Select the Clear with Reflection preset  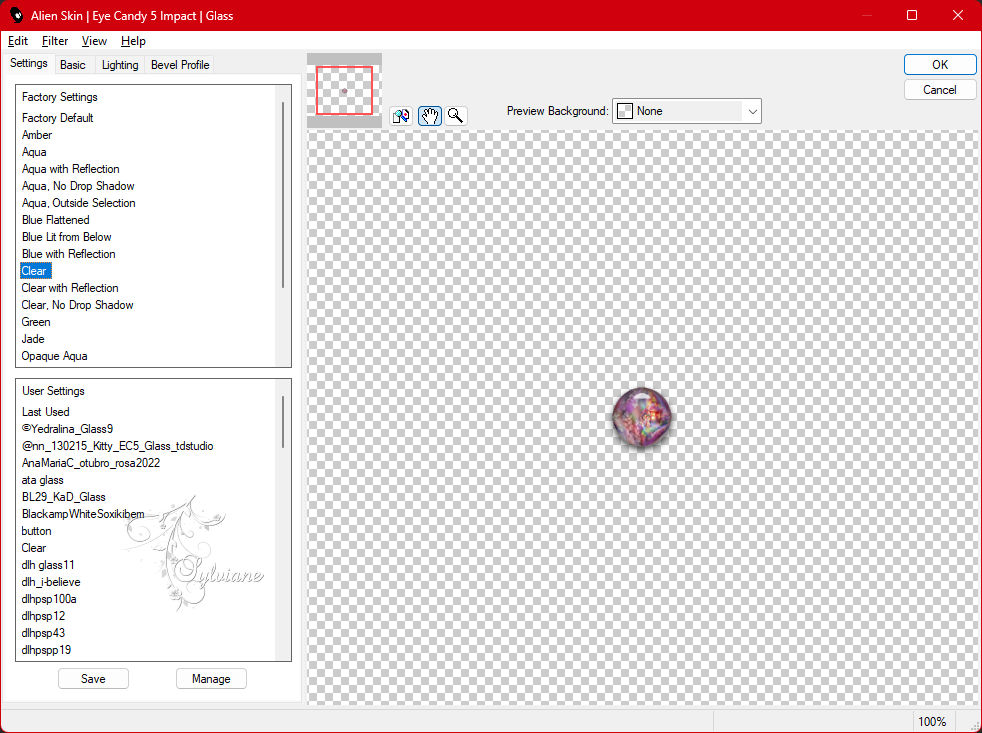[x=70, y=288]
